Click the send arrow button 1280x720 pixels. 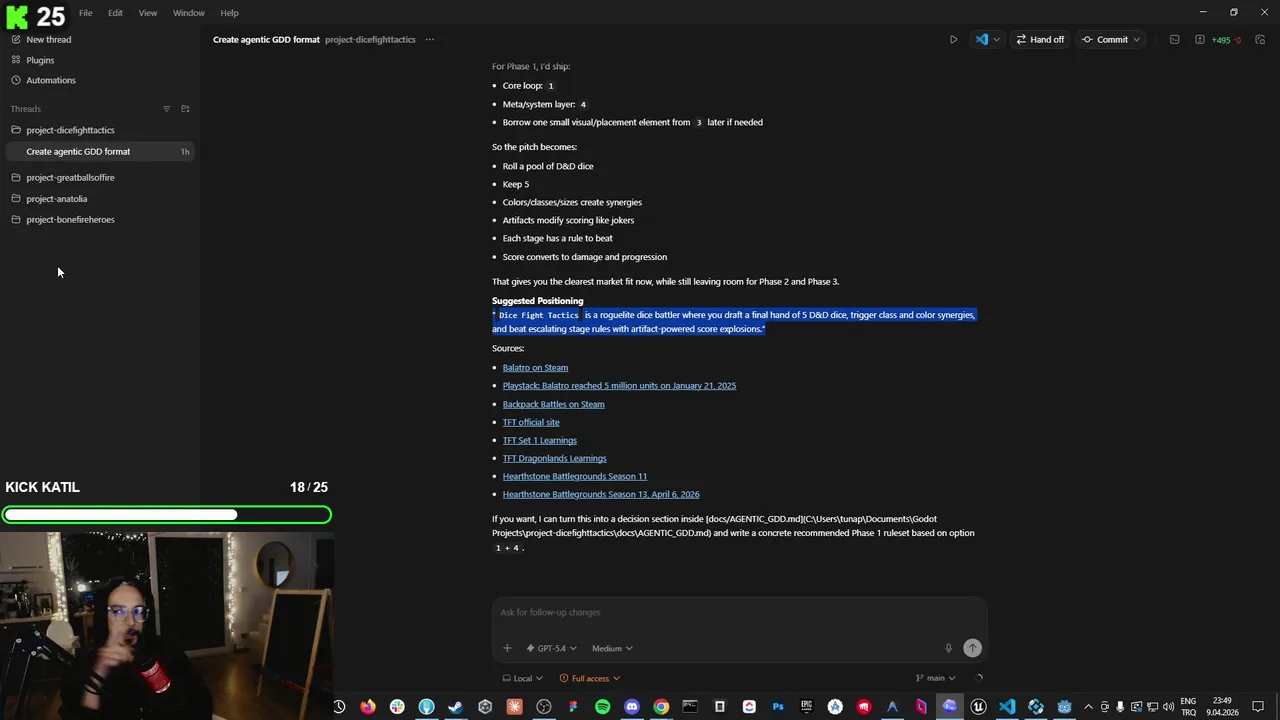click(972, 648)
